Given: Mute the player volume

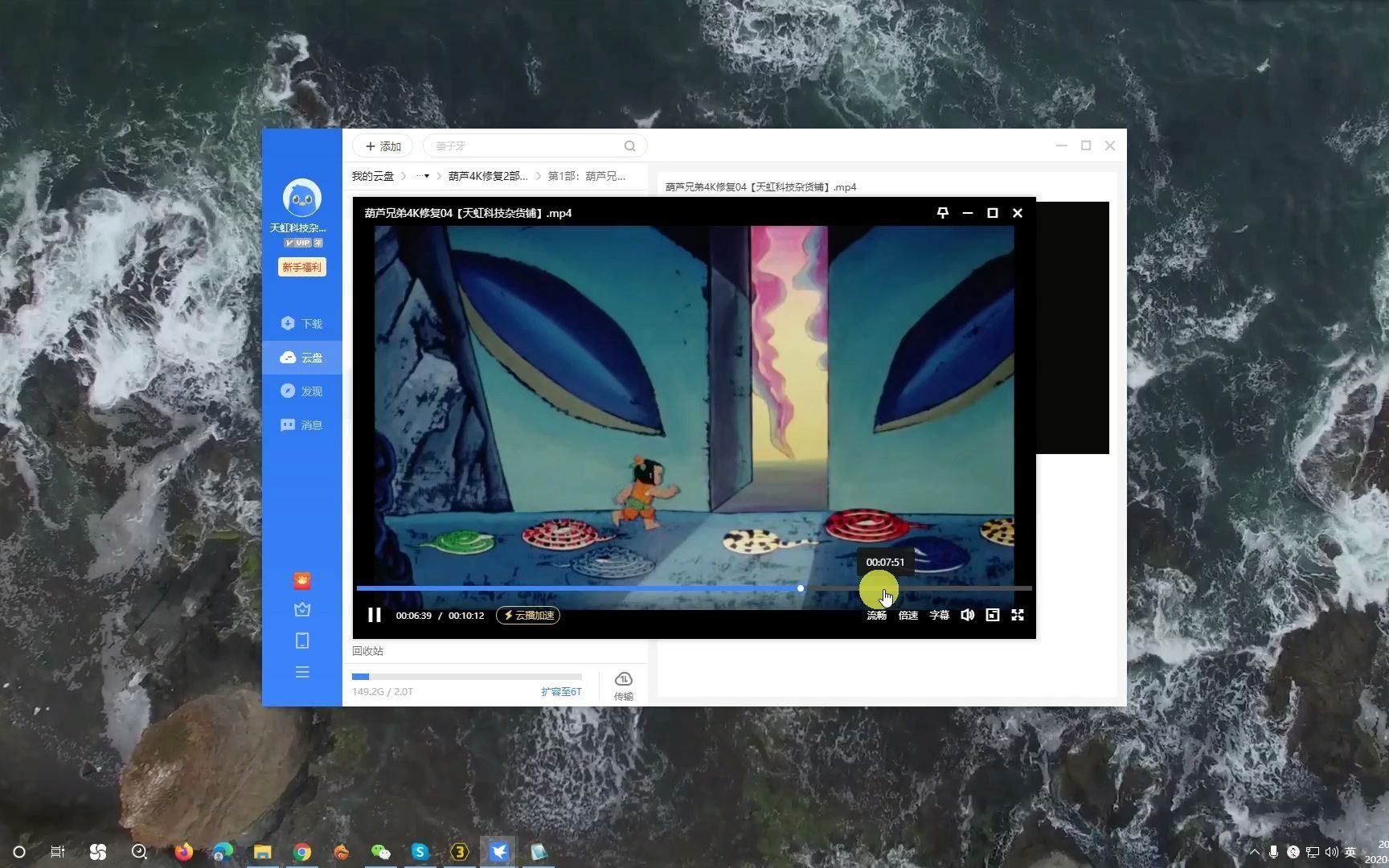Looking at the screenshot, I should pos(968,615).
